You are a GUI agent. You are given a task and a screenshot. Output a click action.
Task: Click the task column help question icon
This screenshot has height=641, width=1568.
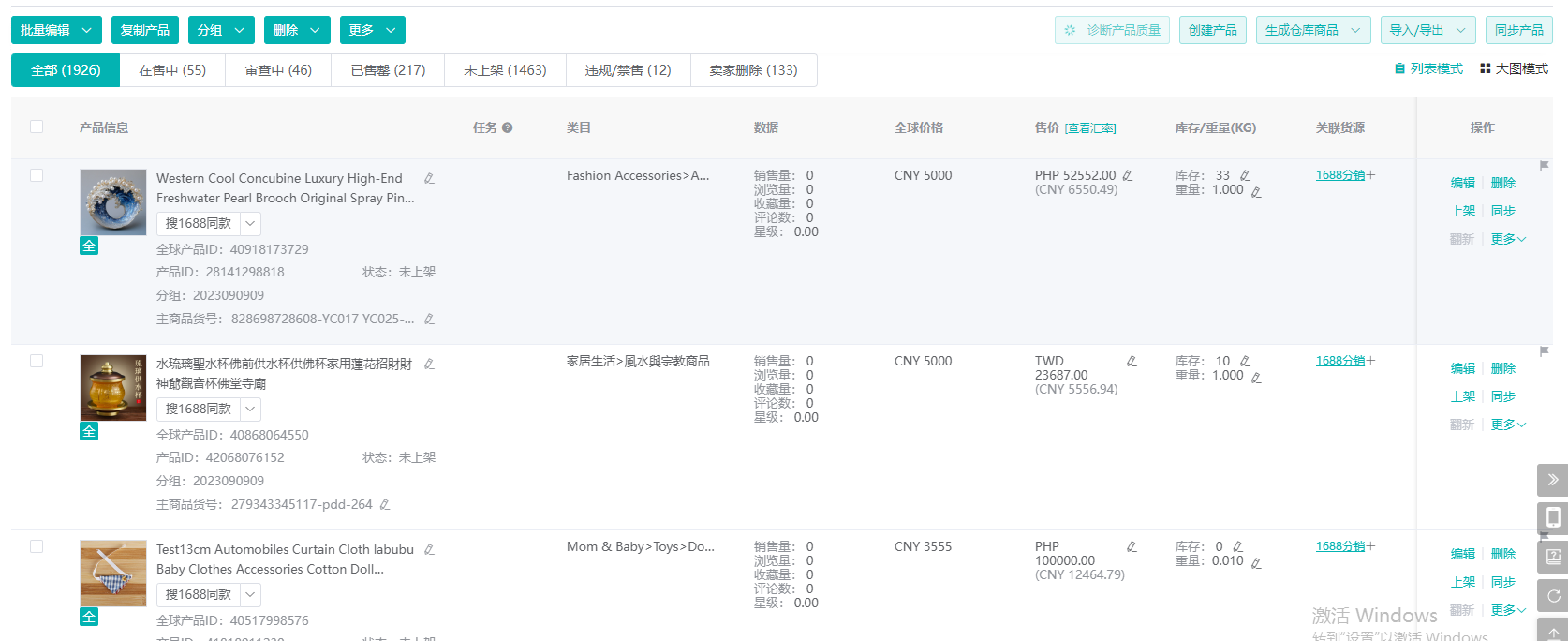click(x=507, y=127)
